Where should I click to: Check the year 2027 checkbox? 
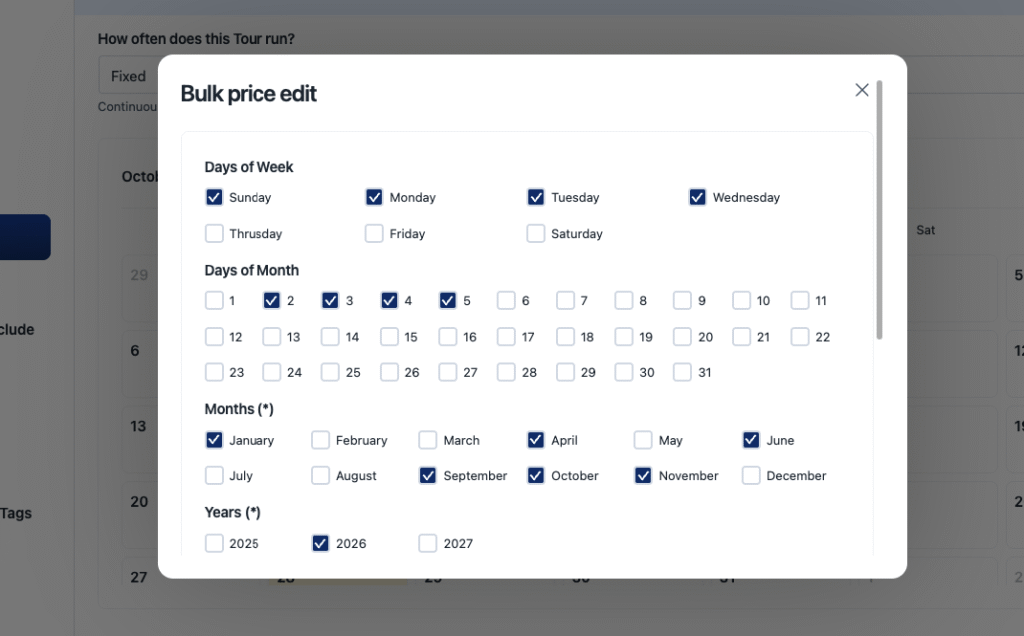coord(428,543)
